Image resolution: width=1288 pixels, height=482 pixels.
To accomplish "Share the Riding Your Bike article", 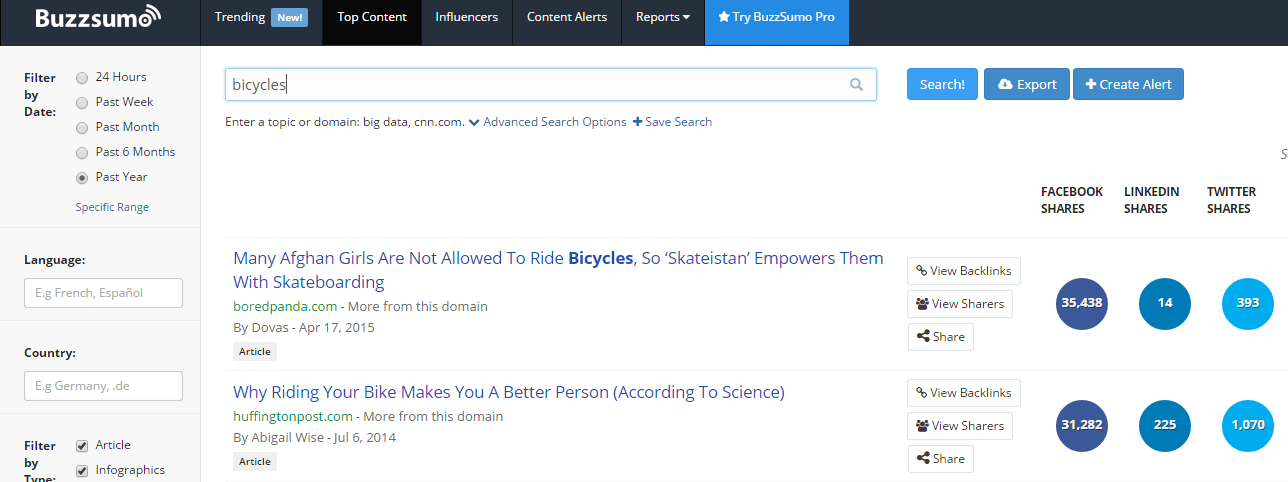I will (x=940, y=459).
